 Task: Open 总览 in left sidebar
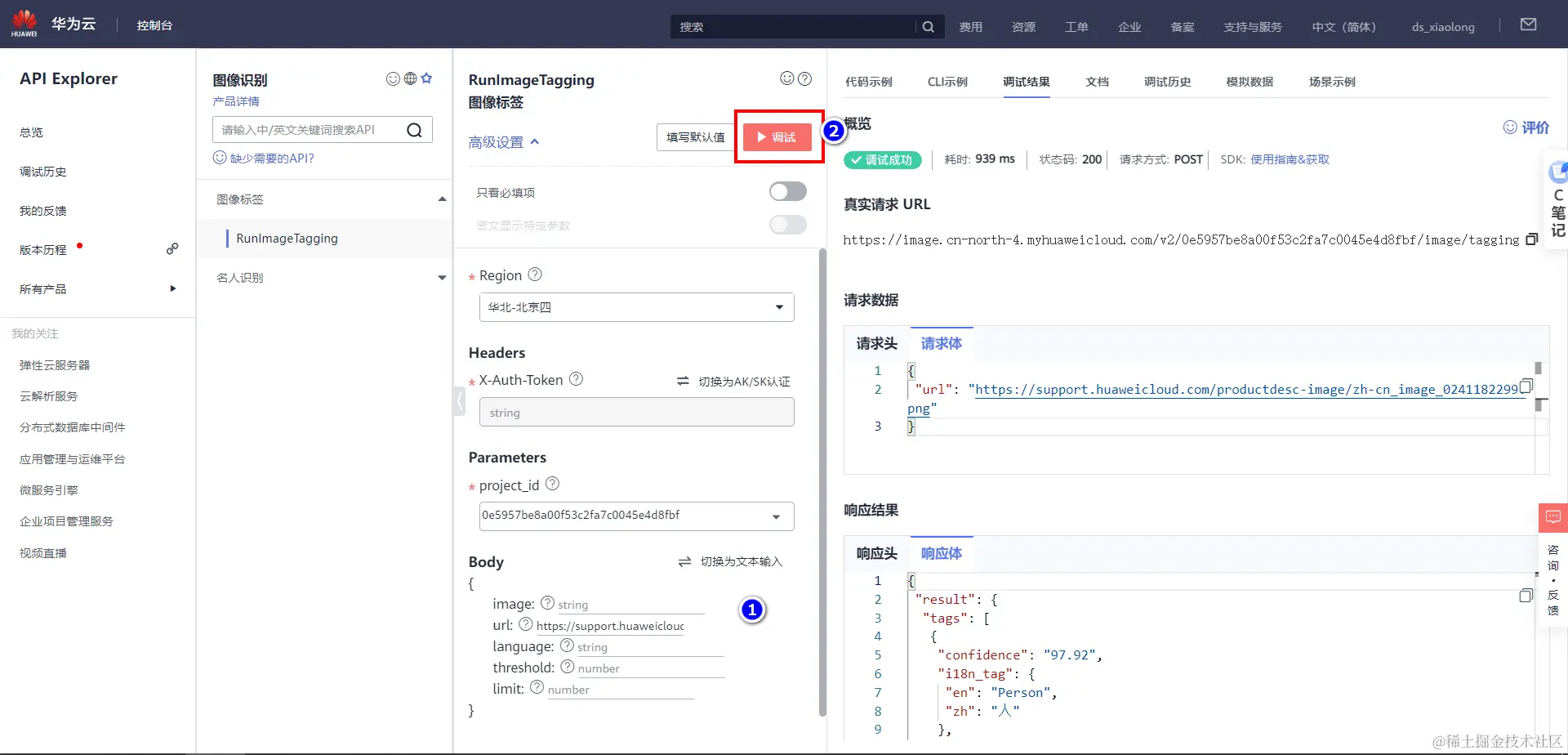31,132
